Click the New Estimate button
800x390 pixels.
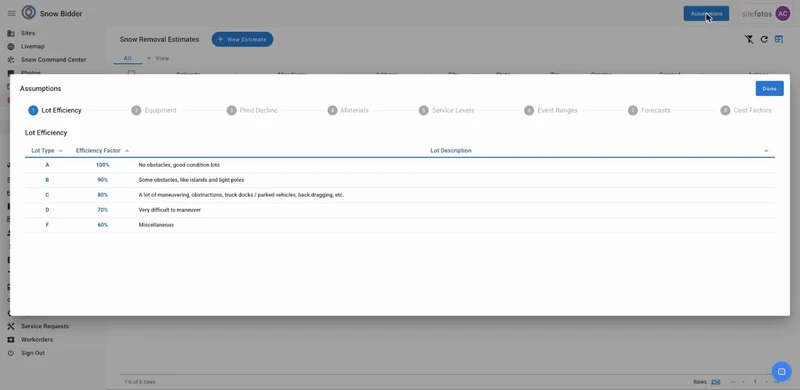242,39
